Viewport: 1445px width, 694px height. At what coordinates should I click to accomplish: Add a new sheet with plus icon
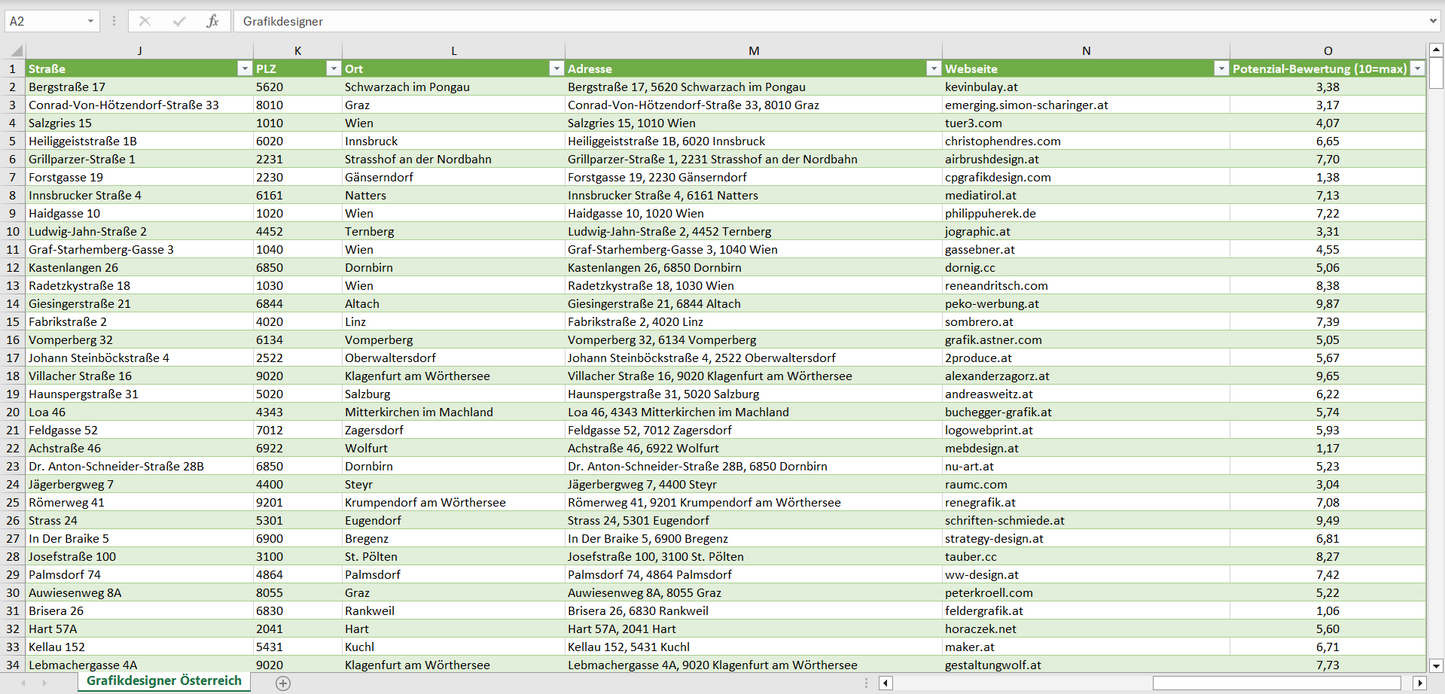point(283,683)
